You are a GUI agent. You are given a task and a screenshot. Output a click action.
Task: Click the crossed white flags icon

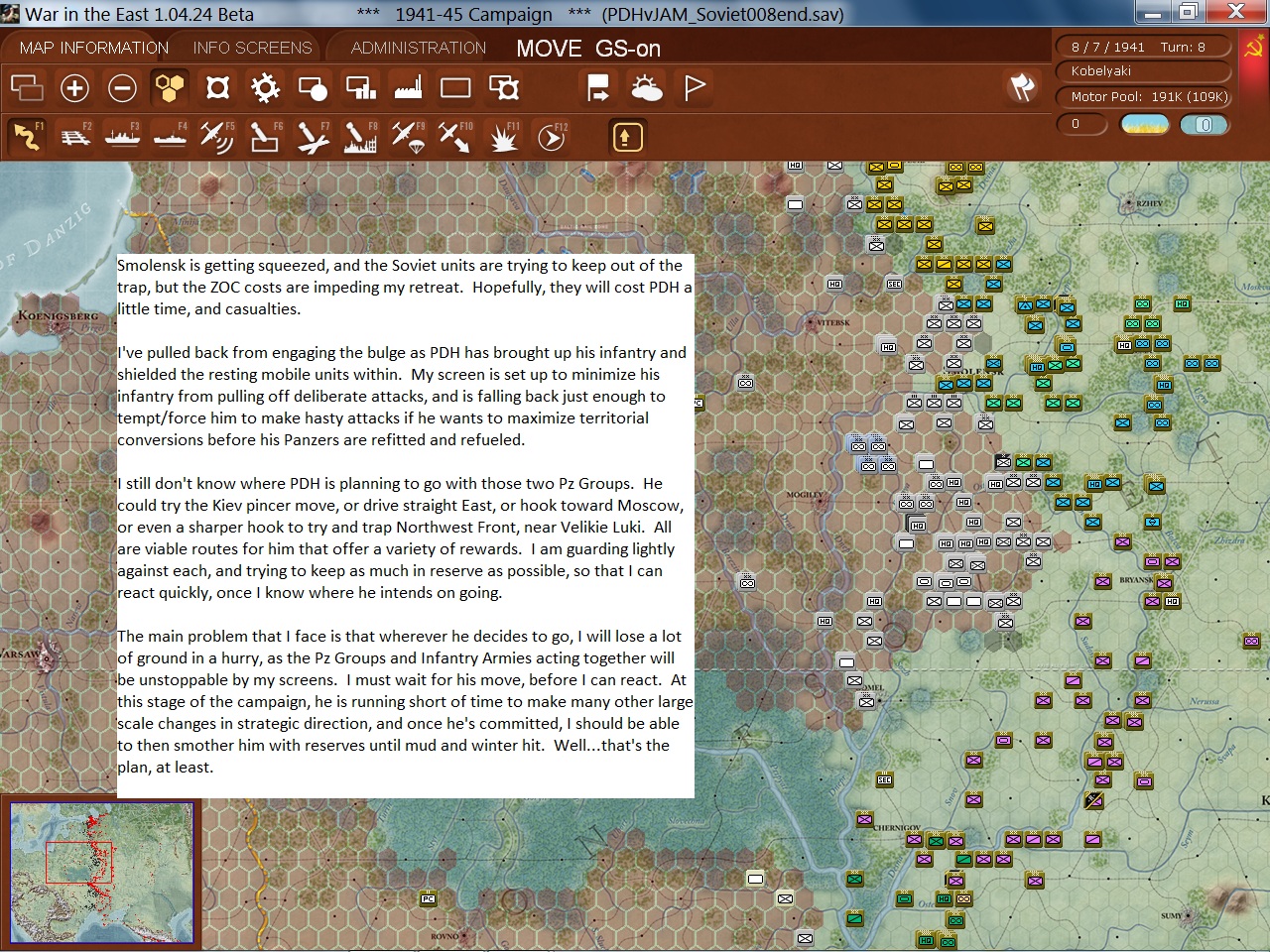[1022, 87]
